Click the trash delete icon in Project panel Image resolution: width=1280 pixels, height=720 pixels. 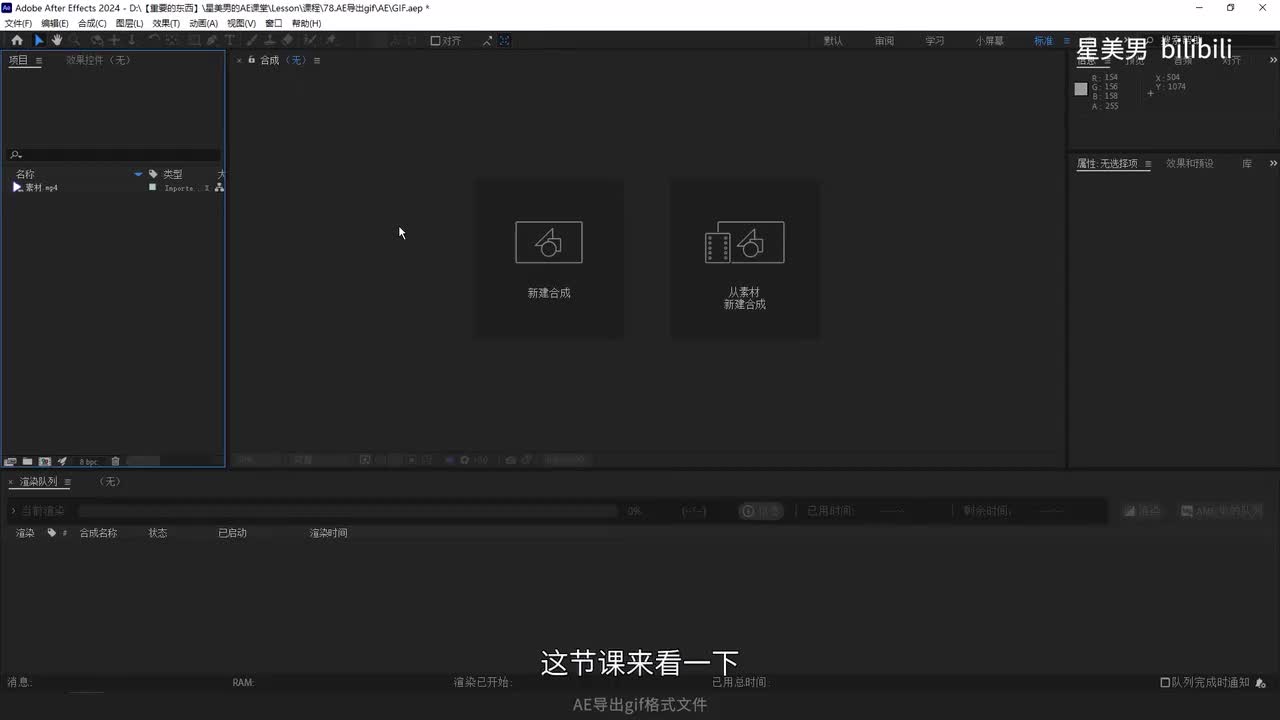click(x=115, y=461)
